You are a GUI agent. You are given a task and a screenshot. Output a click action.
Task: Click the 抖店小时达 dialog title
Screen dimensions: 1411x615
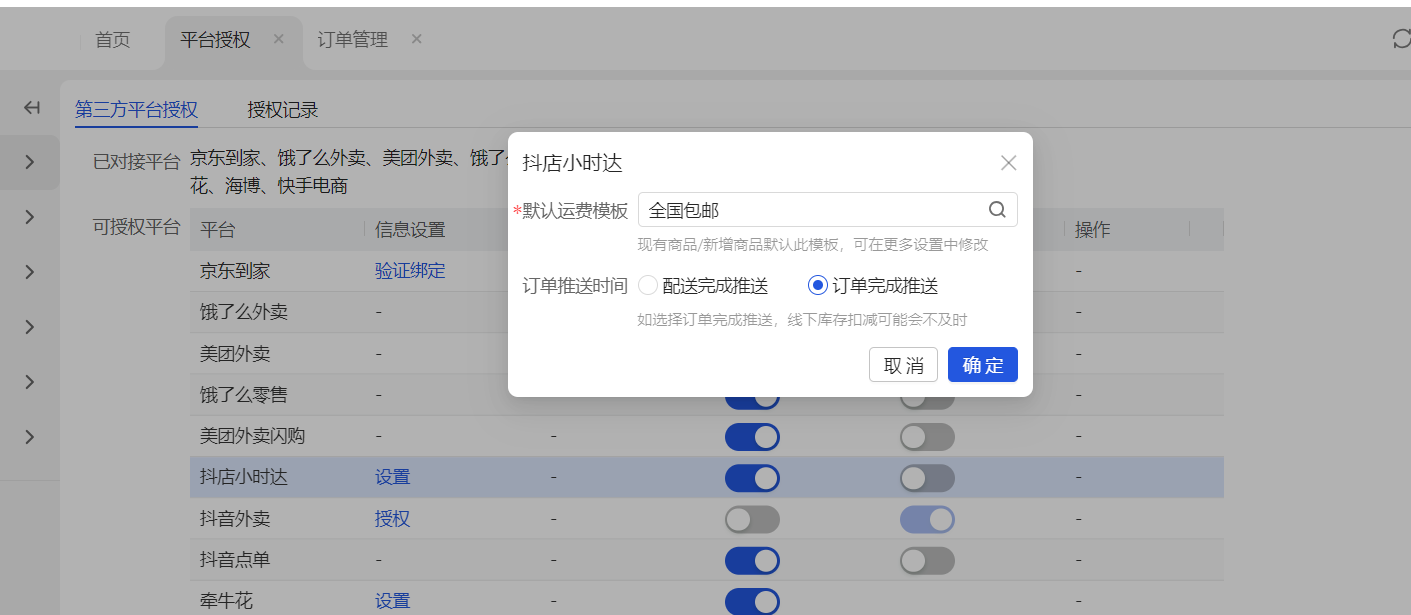[573, 164]
